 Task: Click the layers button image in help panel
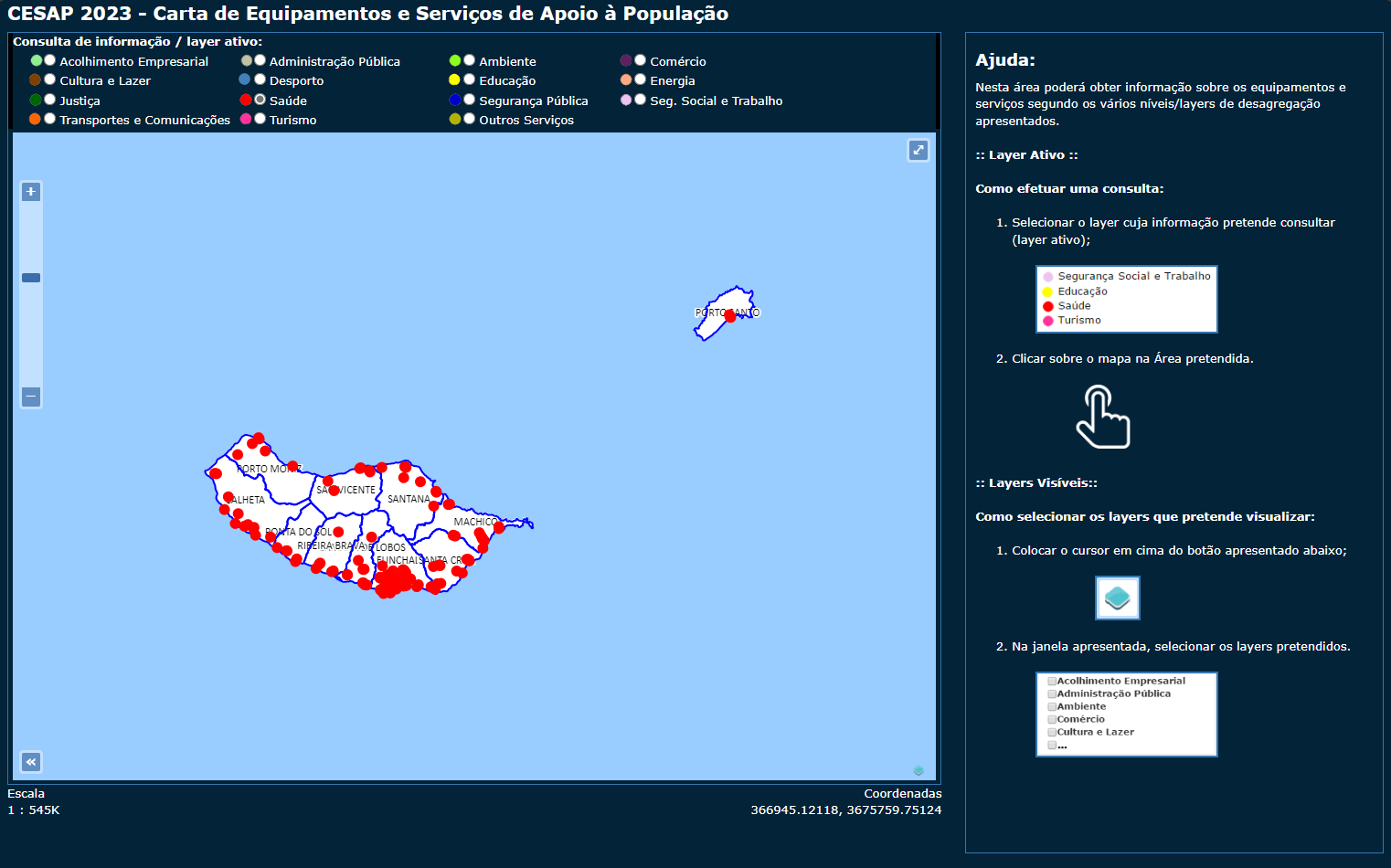(x=1117, y=598)
